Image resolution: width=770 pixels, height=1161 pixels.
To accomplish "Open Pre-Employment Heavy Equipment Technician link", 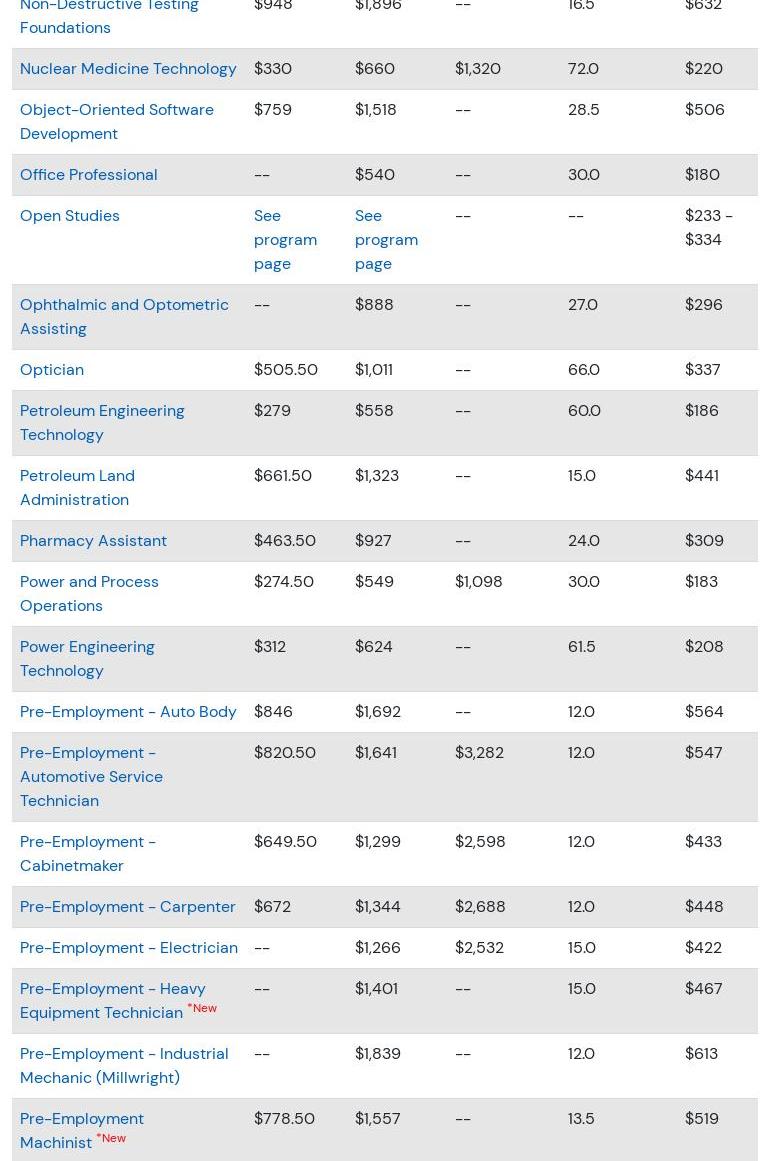I will point(112,1000).
